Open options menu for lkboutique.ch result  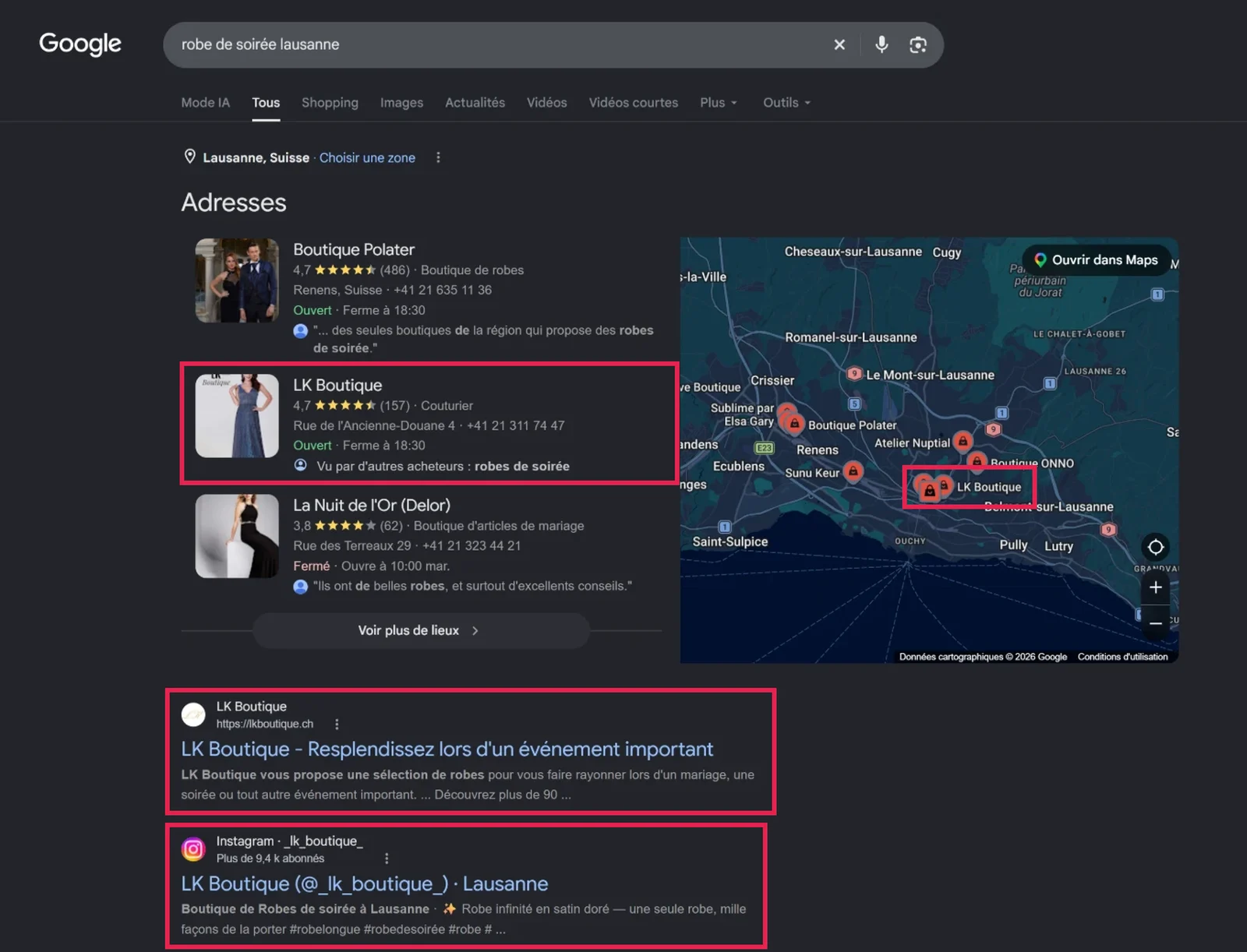[337, 724]
